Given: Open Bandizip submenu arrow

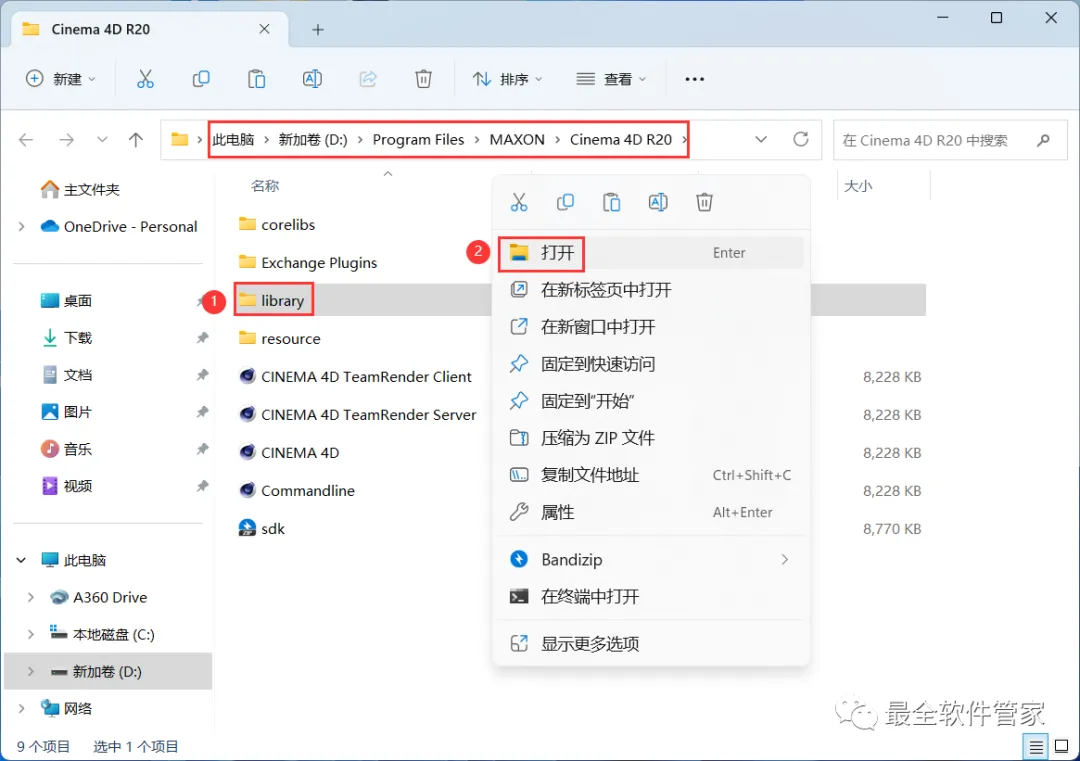Looking at the screenshot, I should 785,560.
